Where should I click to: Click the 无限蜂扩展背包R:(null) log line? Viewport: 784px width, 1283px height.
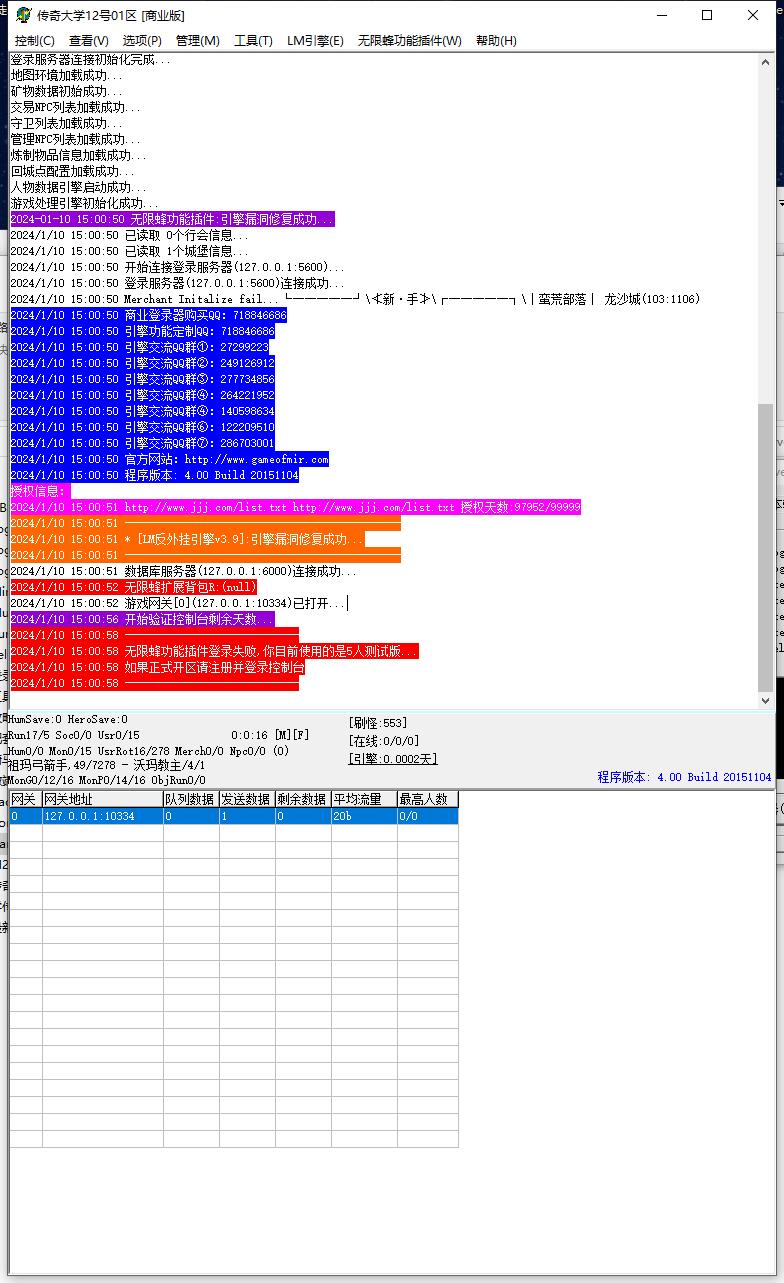(x=134, y=587)
